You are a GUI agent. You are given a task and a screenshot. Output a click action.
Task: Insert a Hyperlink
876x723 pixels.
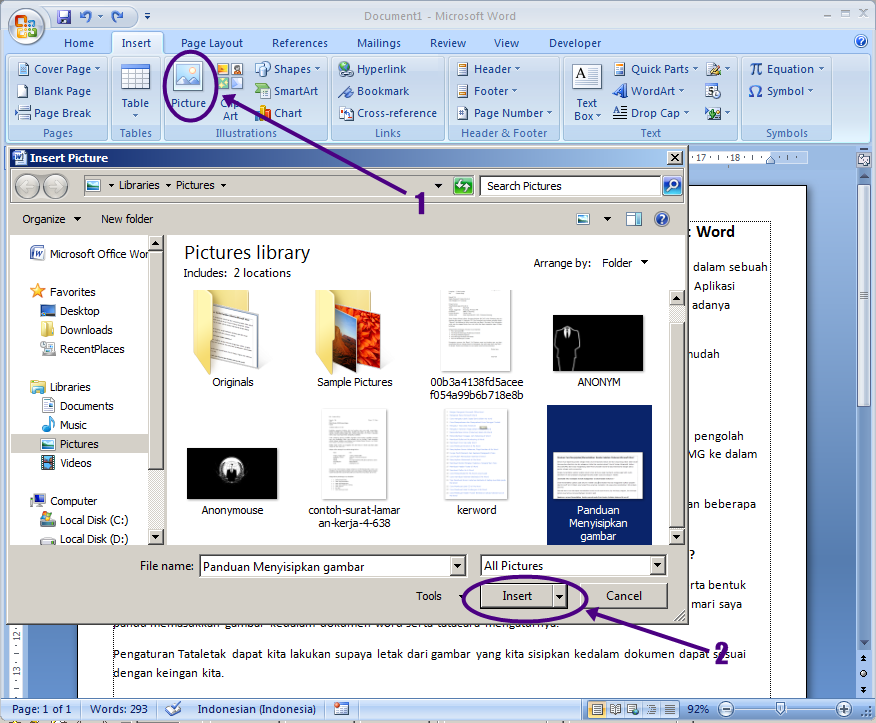coord(372,69)
